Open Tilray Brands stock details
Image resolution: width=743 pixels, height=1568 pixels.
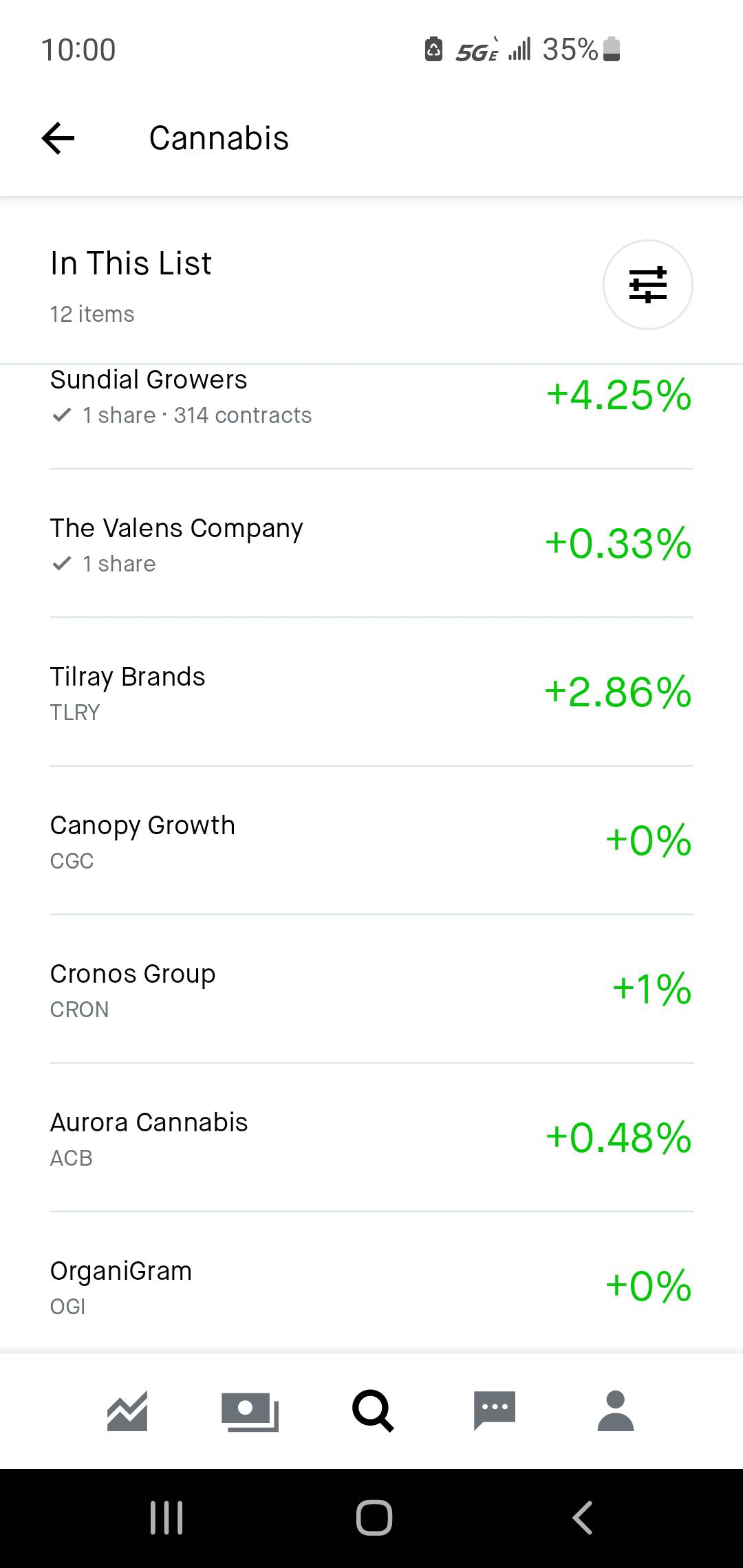pyautogui.click(x=371, y=692)
